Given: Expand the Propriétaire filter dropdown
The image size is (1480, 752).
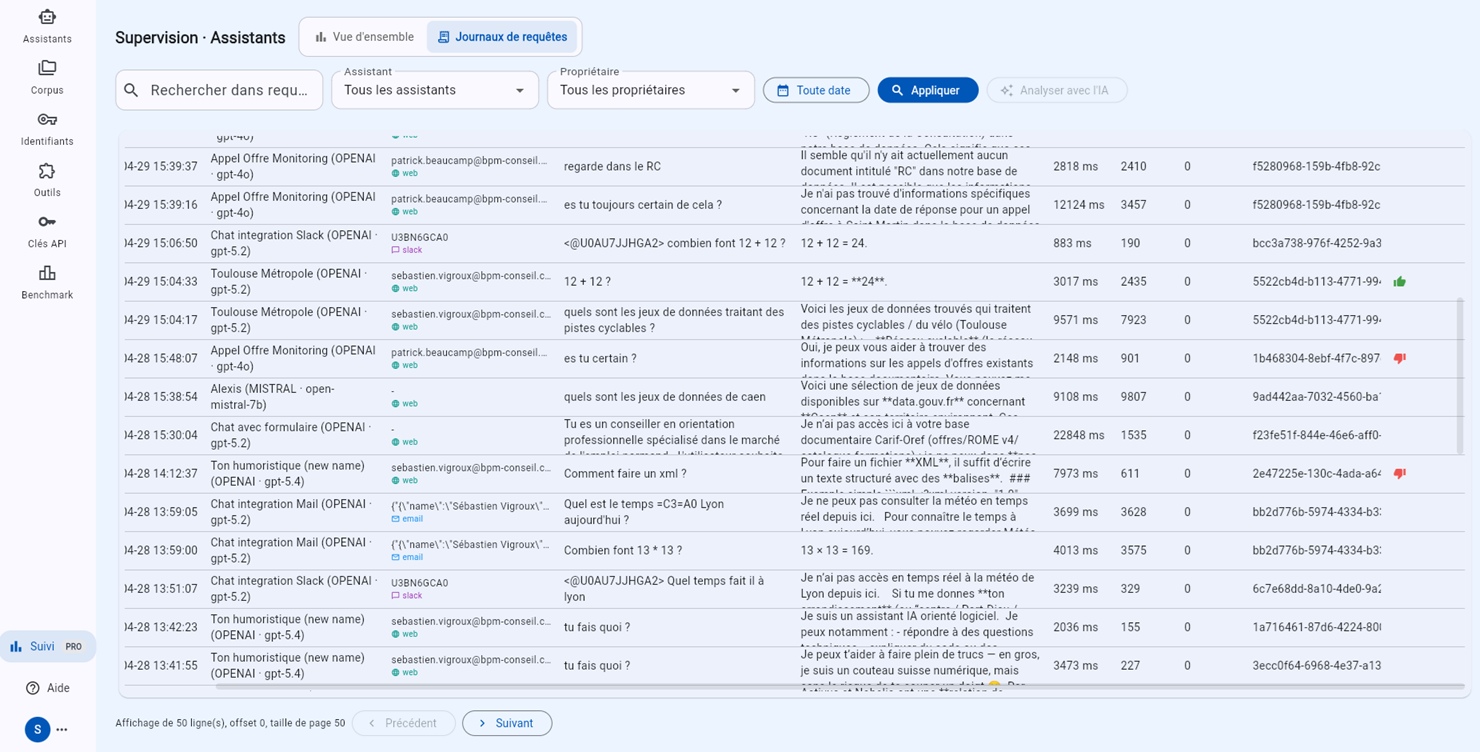Looking at the screenshot, I should tap(651, 90).
